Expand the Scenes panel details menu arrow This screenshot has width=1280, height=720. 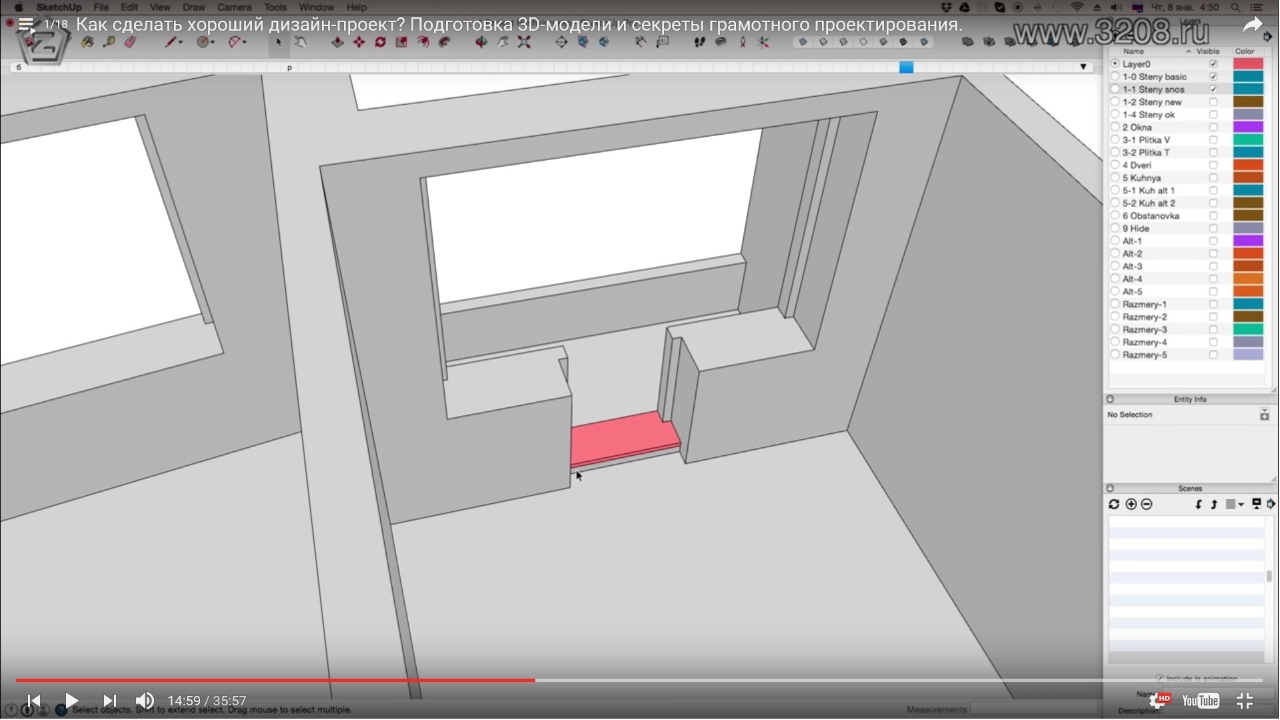(1271, 504)
